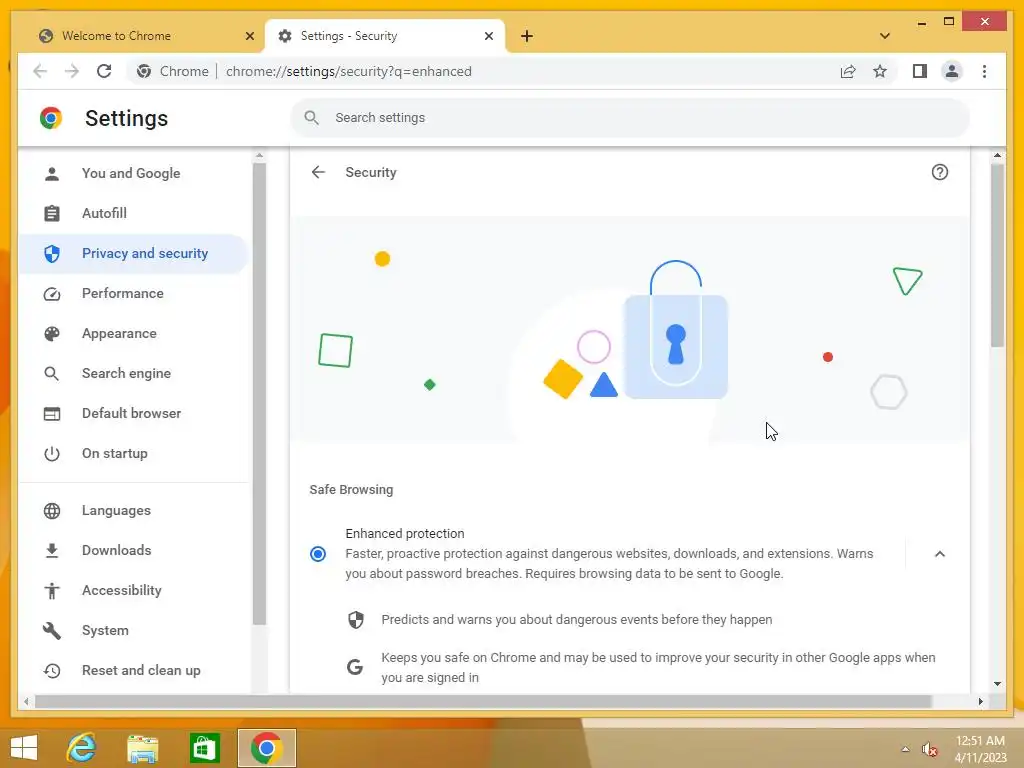Open the Windows Start button
1024x768 pixels.
[x=24, y=747]
